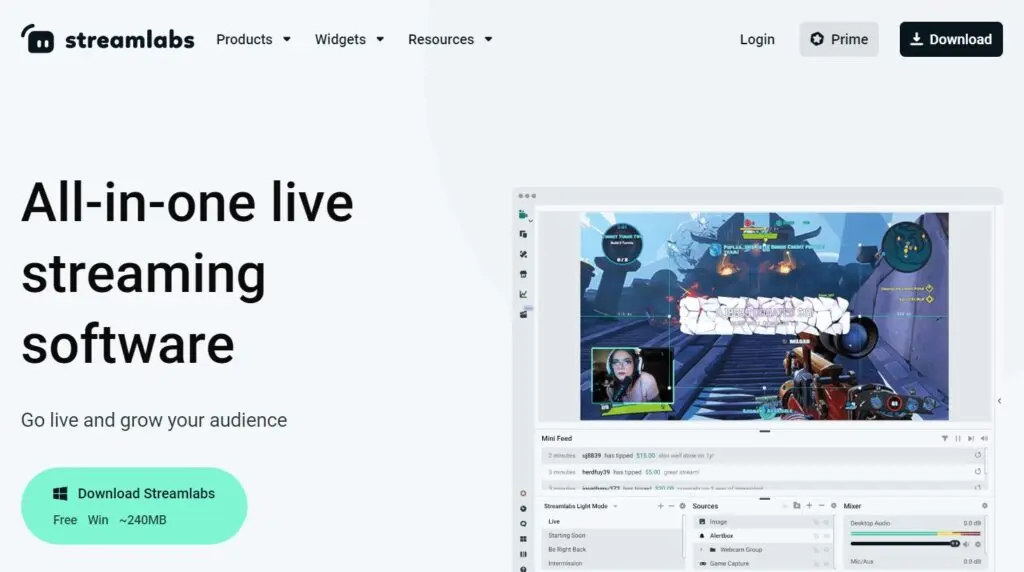
Task: Open the Themes icon below Editor in sidebar
Action: click(x=523, y=234)
